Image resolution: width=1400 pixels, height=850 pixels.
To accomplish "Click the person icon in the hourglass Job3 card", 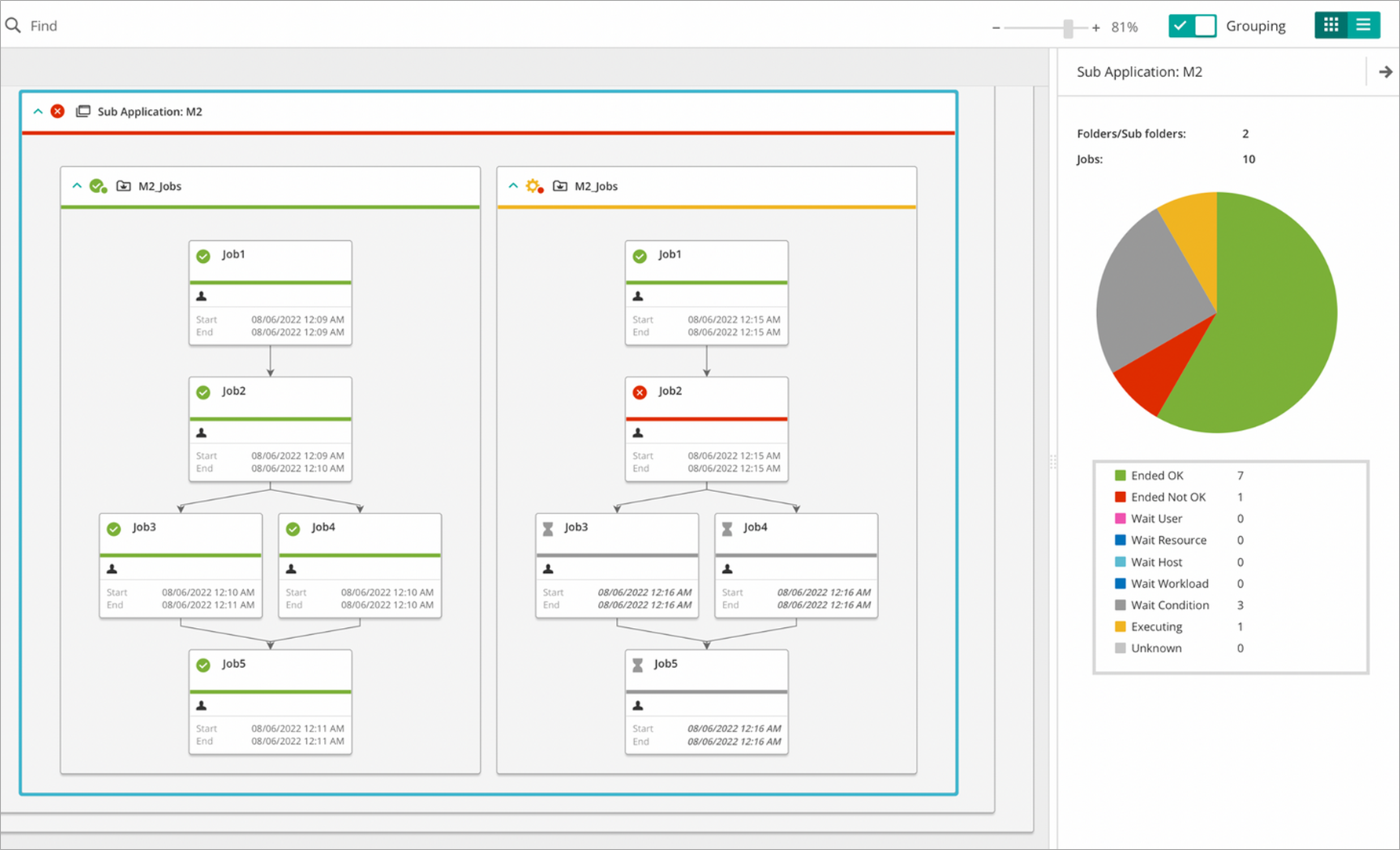I will point(549,569).
